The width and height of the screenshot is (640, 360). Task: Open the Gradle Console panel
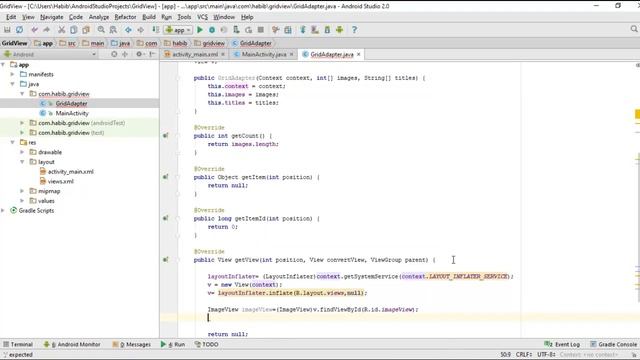(x=613, y=344)
